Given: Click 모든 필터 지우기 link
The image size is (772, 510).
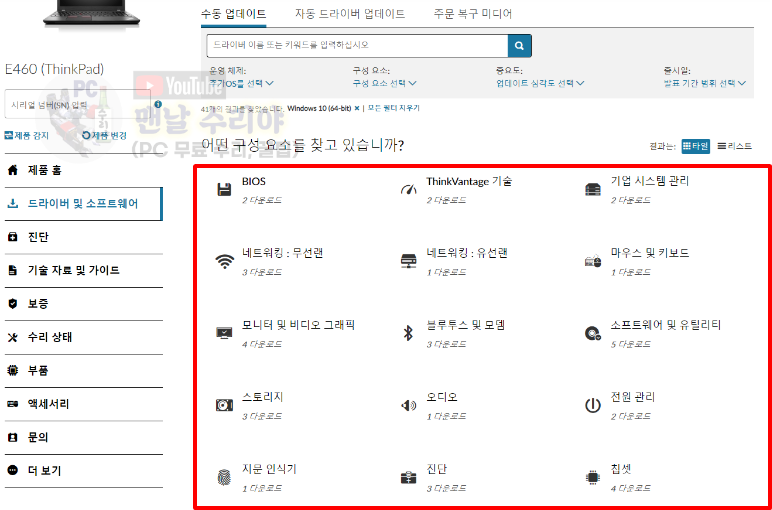Looking at the screenshot, I should pyautogui.click(x=394, y=108).
